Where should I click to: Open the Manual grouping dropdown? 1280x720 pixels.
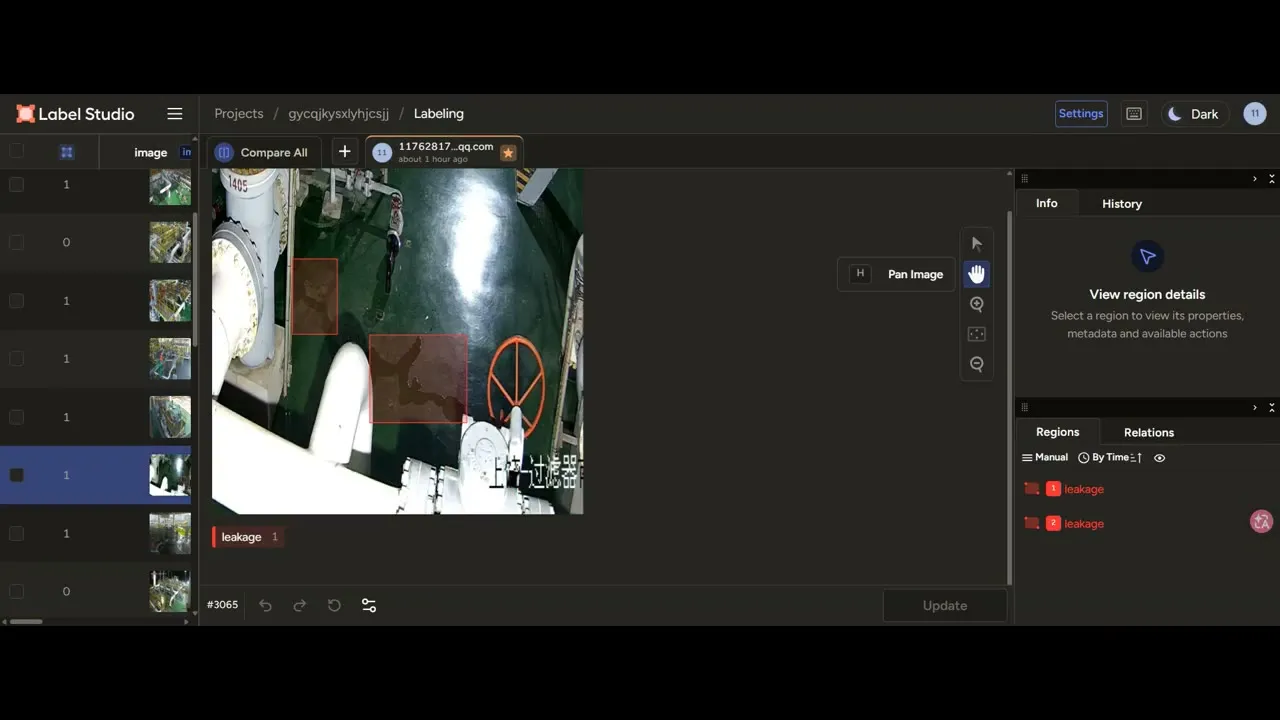[1045, 457]
